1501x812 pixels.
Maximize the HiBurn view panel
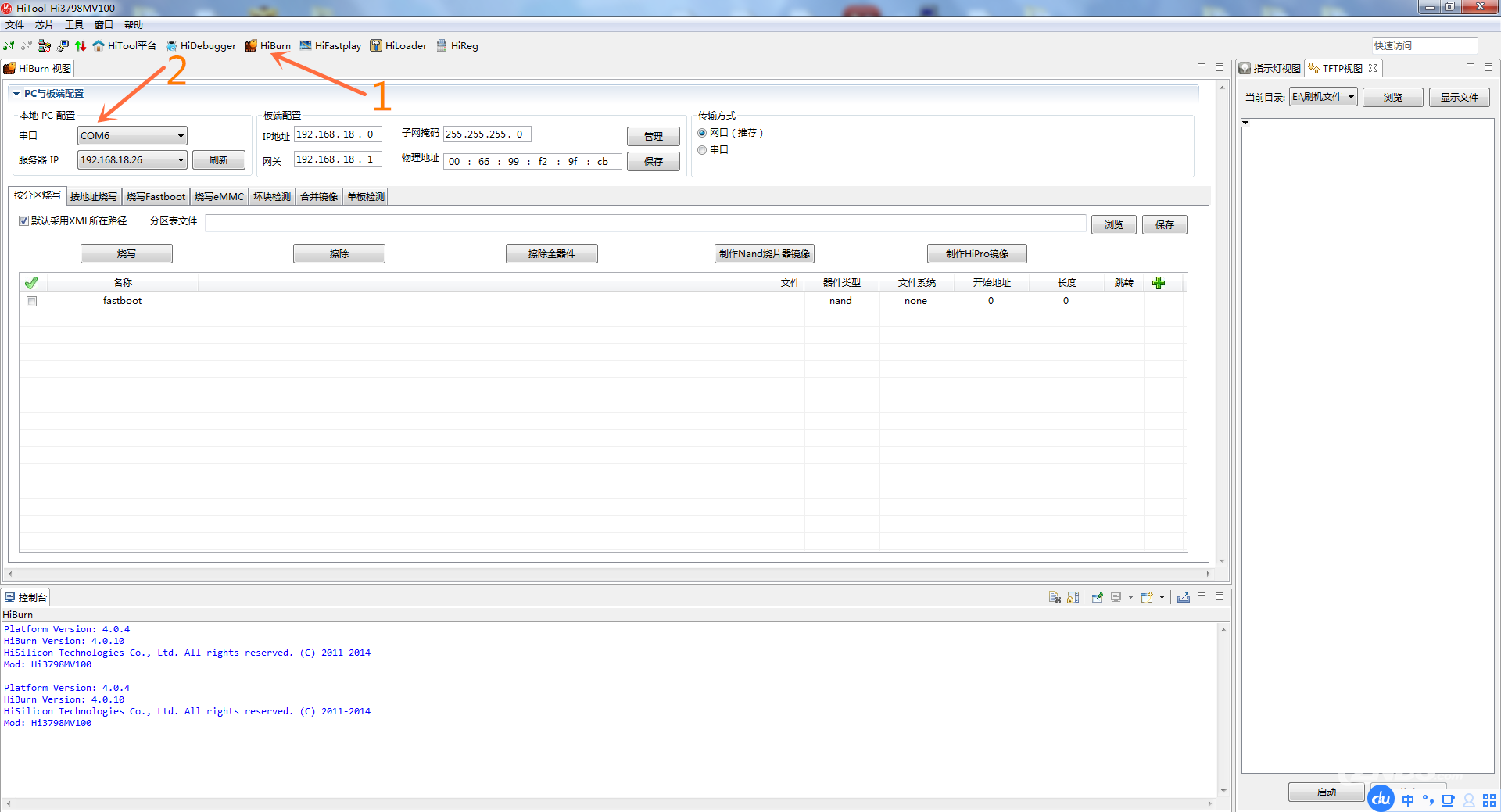click(x=1219, y=67)
